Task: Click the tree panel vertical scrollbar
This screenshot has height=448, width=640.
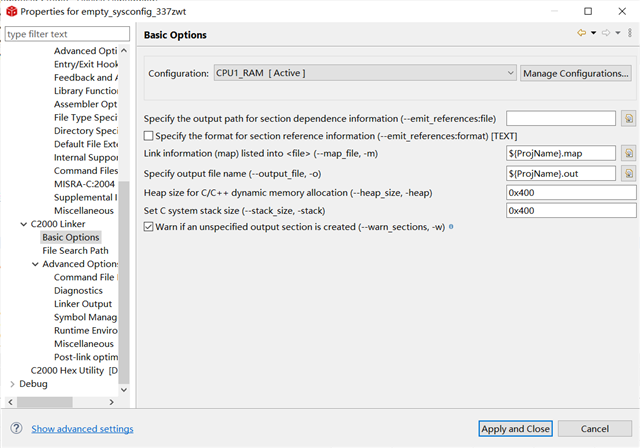Action: 125,200
